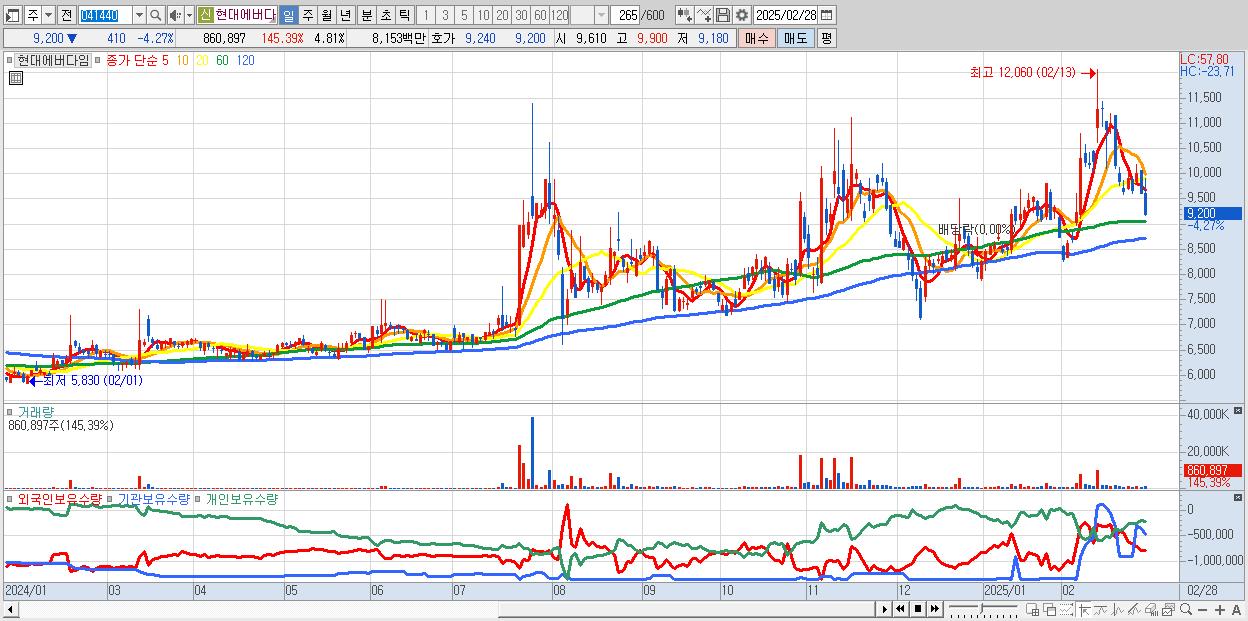Click the rewind replay button
Screen dimensions: 1248x621
pyautogui.click(x=900, y=609)
